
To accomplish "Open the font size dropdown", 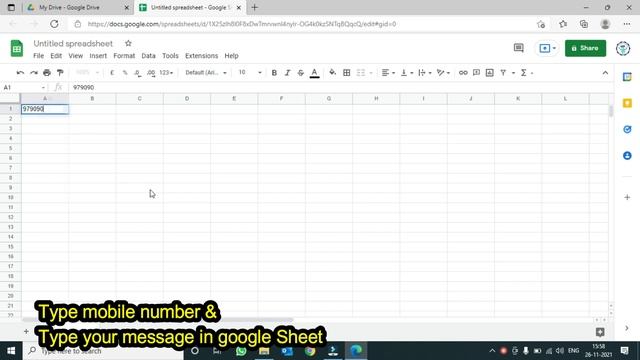I will pos(250,73).
